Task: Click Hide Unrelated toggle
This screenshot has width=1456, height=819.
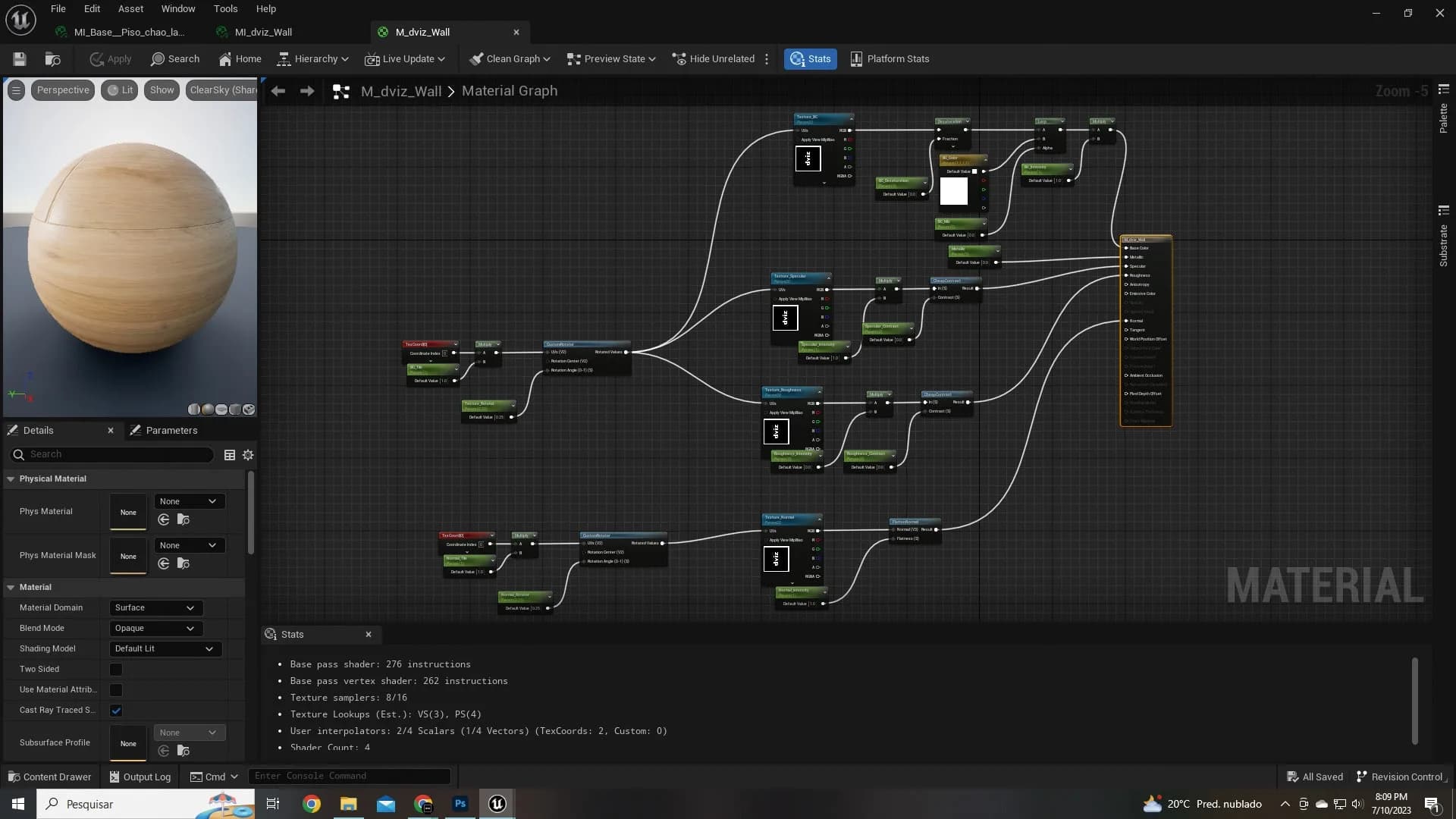Action: [713, 59]
